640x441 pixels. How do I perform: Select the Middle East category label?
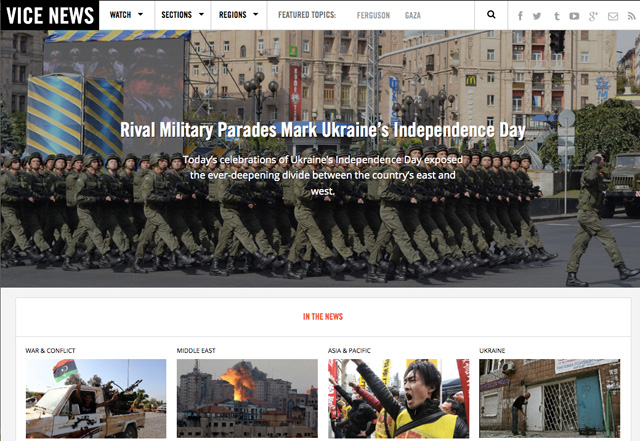point(196,350)
